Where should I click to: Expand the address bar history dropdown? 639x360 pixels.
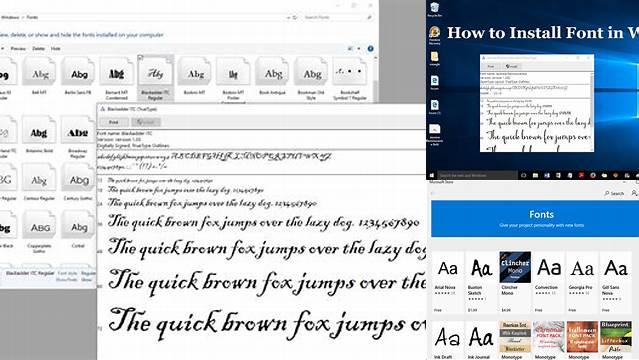pos(288,18)
